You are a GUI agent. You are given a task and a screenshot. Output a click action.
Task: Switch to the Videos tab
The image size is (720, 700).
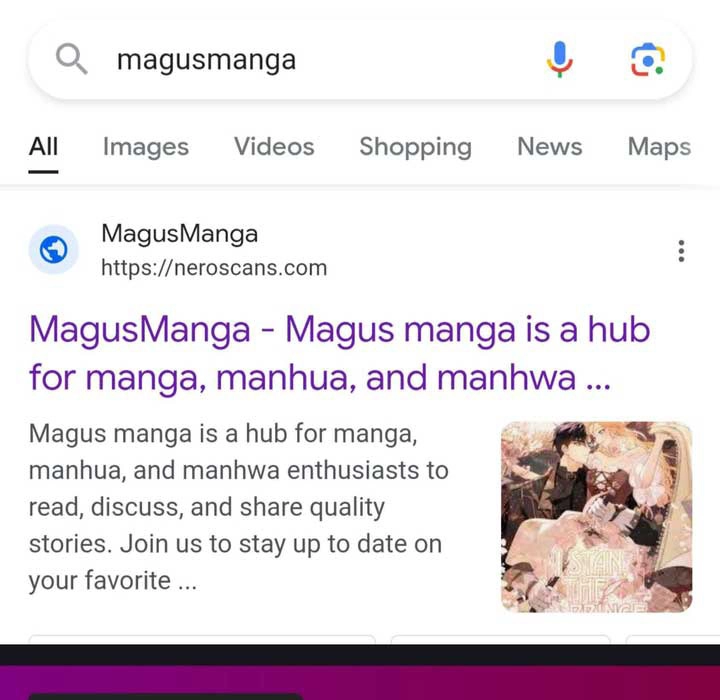(x=274, y=147)
